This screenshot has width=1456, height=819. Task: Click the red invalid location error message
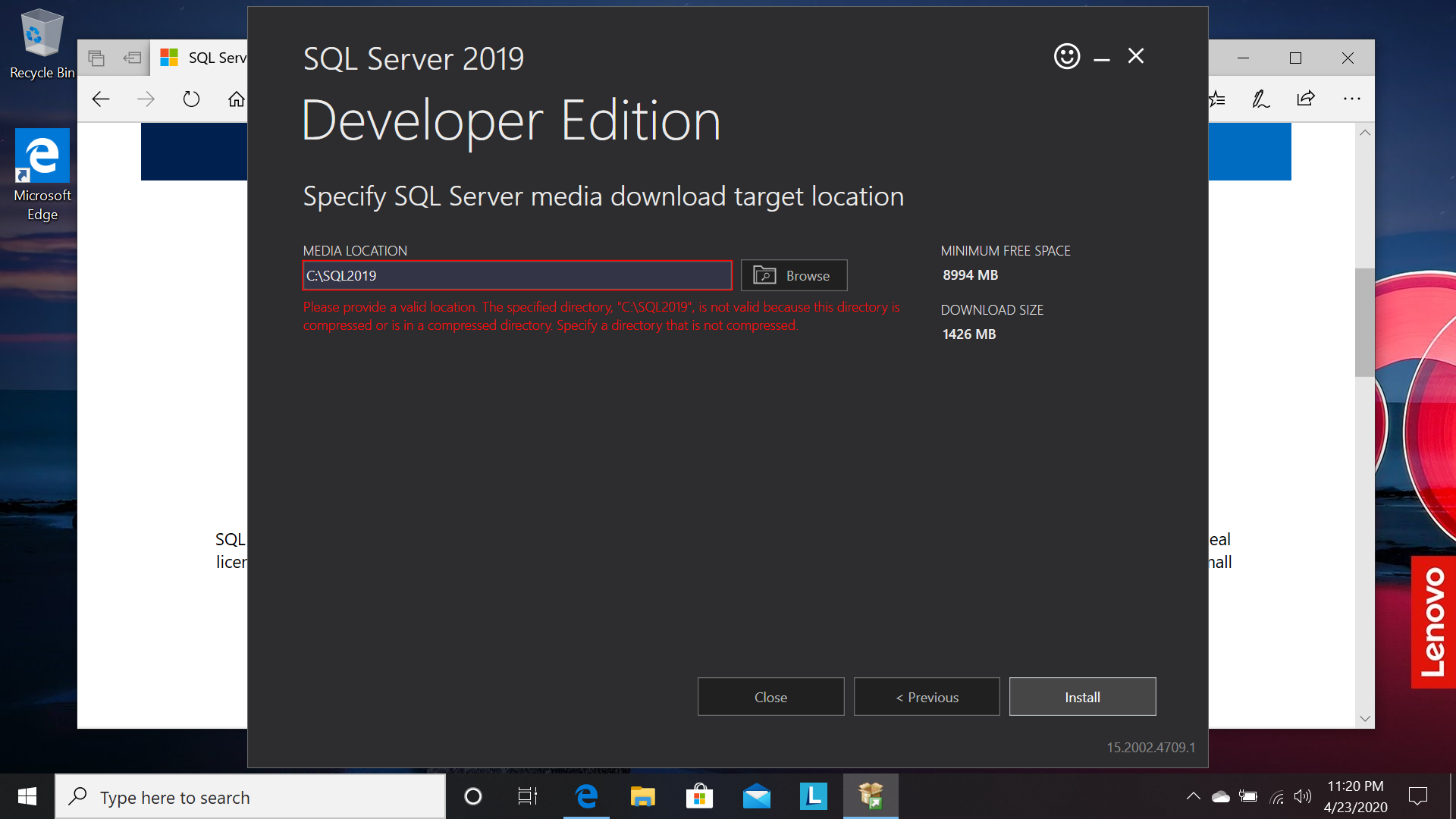(601, 316)
